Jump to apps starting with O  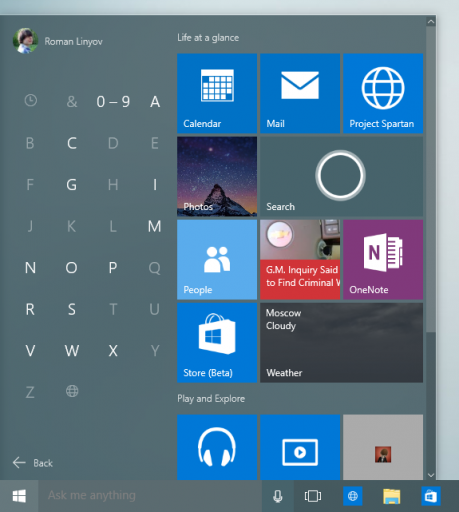(71, 268)
